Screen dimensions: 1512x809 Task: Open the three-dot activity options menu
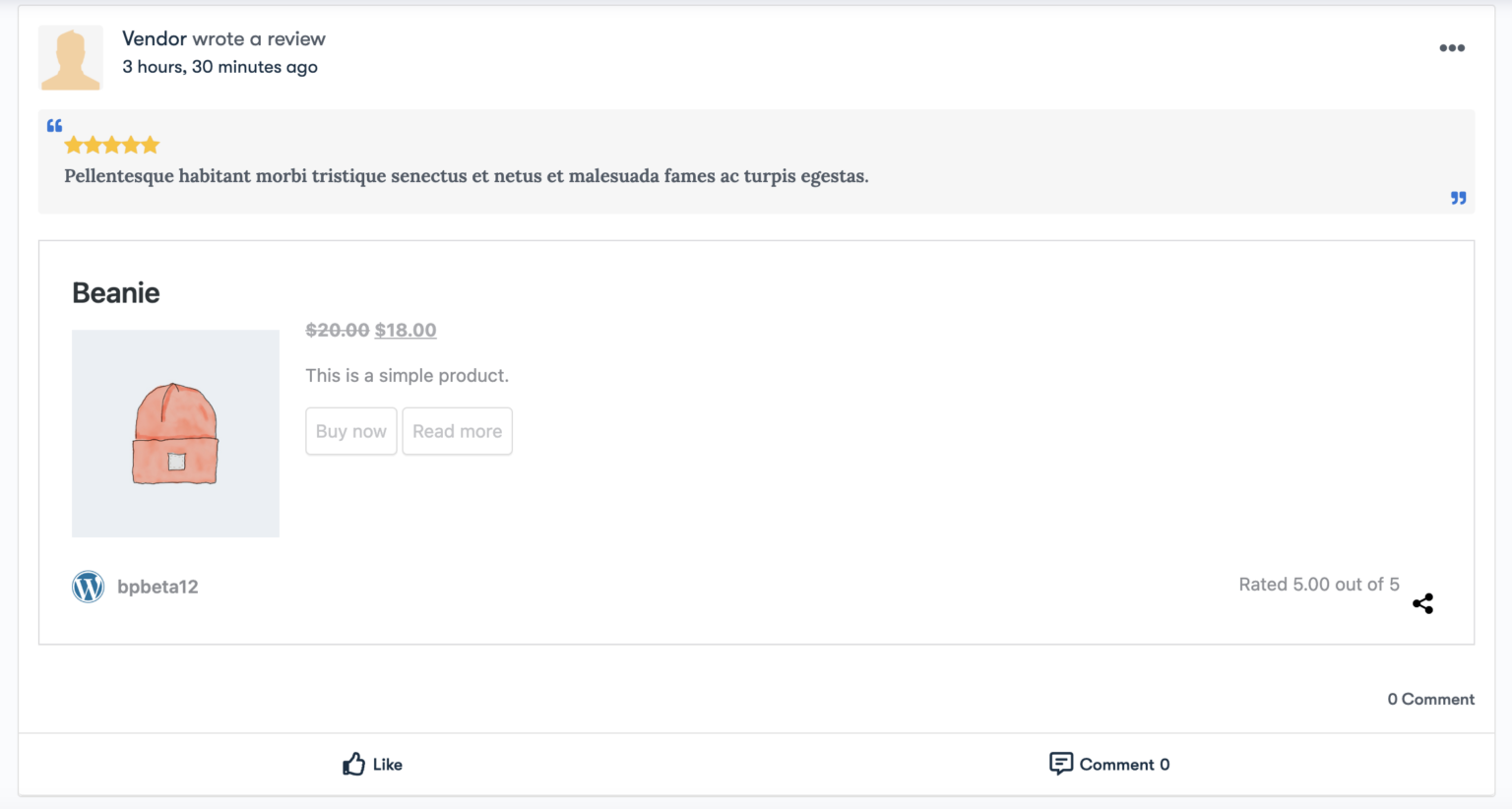[x=1451, y=48]
